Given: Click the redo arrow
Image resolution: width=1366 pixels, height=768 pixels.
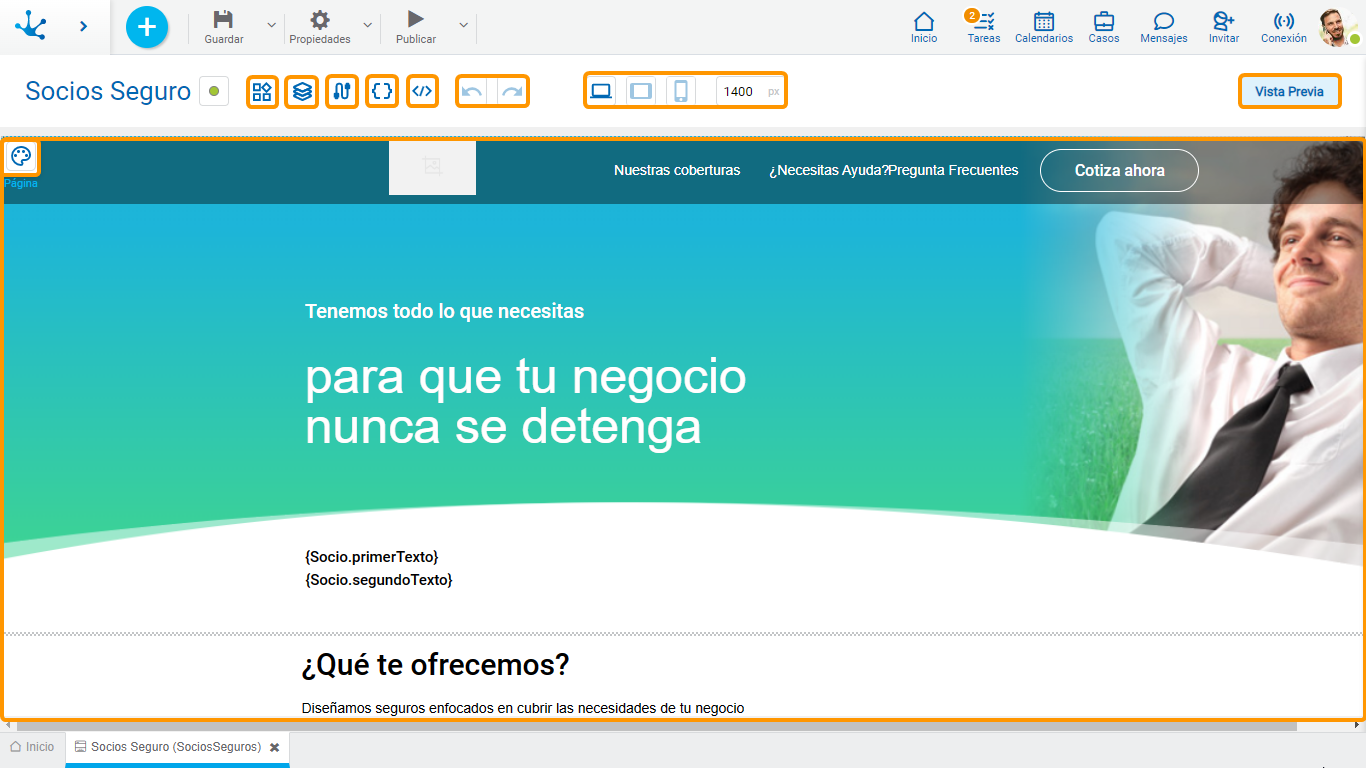Looking at the screenshot, I should pos(512,91).
